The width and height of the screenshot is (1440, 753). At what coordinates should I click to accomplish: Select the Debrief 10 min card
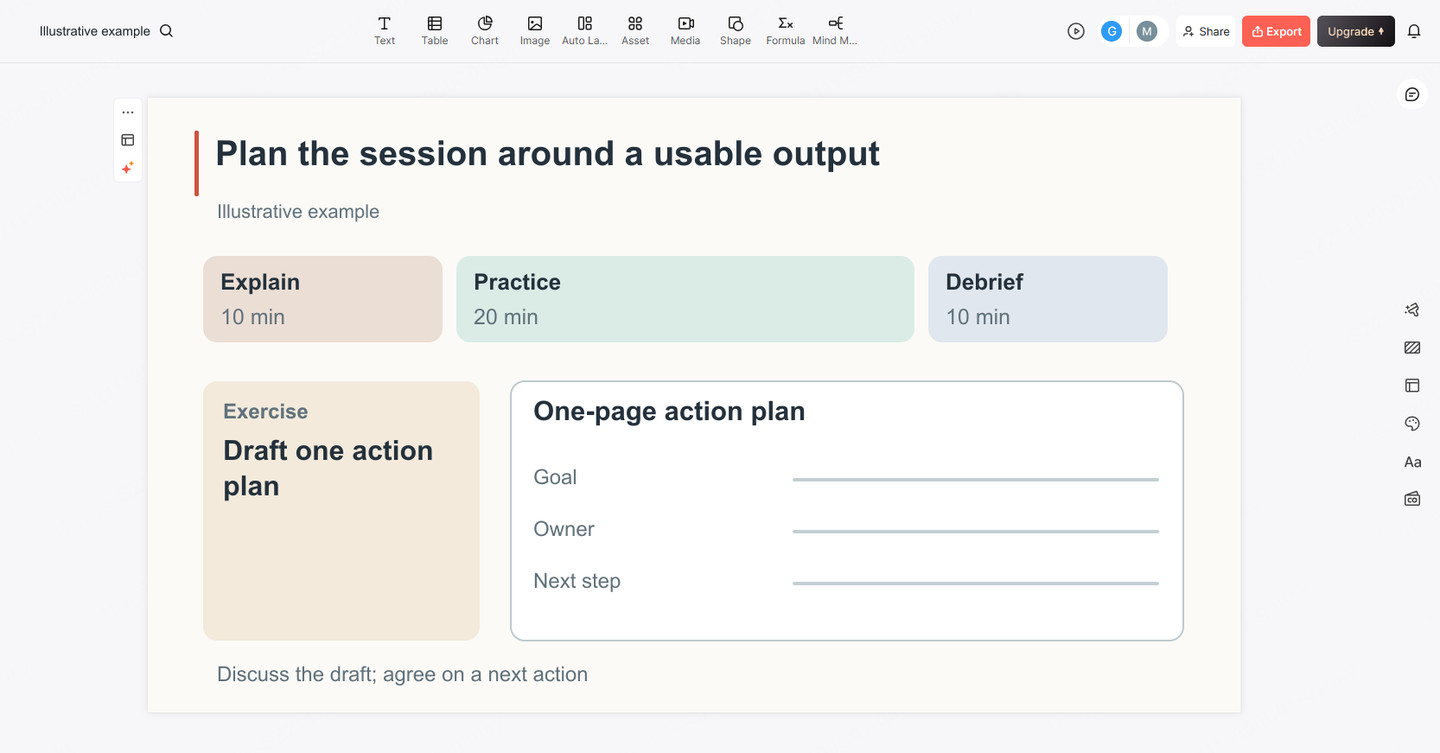[1047, 299]
